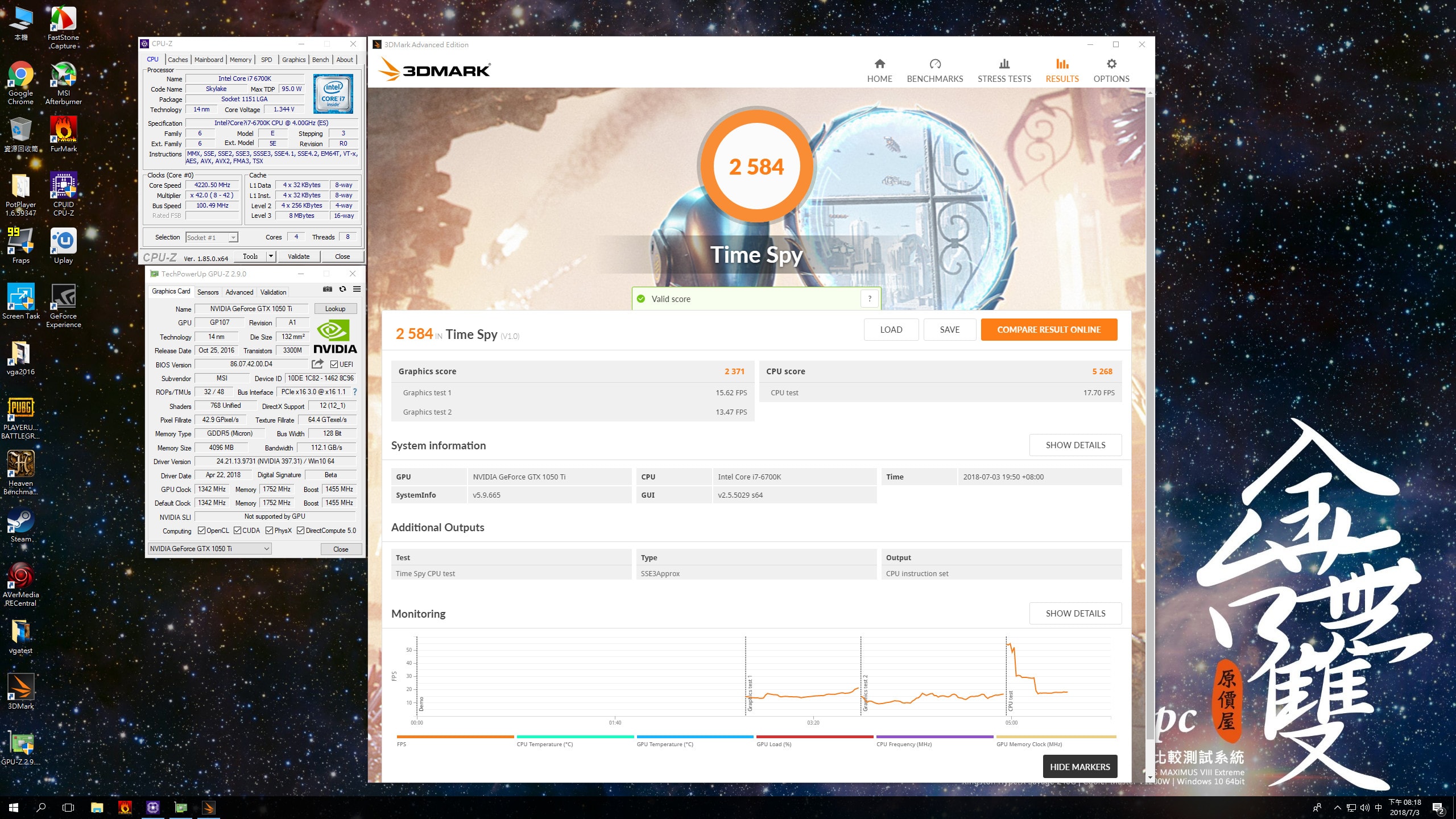Toggle OpenCL checkbox in GPU-Z

[201, 531]
